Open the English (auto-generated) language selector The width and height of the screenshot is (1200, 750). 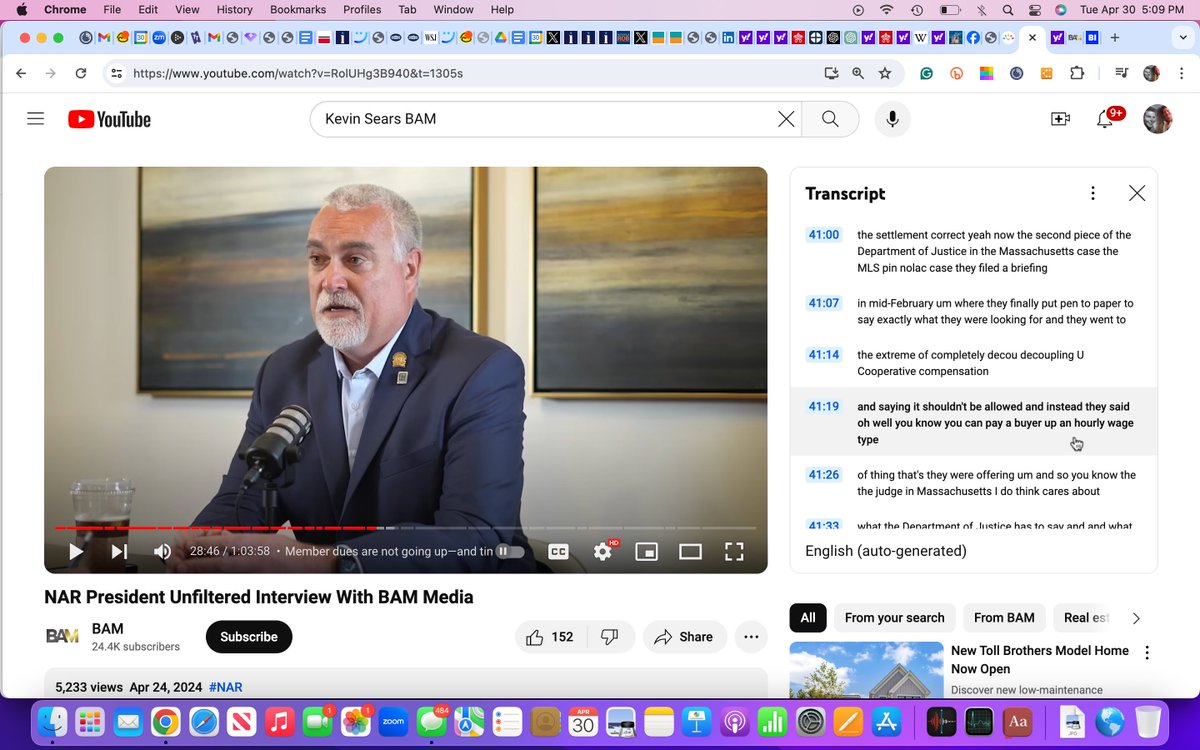[886, 551]
